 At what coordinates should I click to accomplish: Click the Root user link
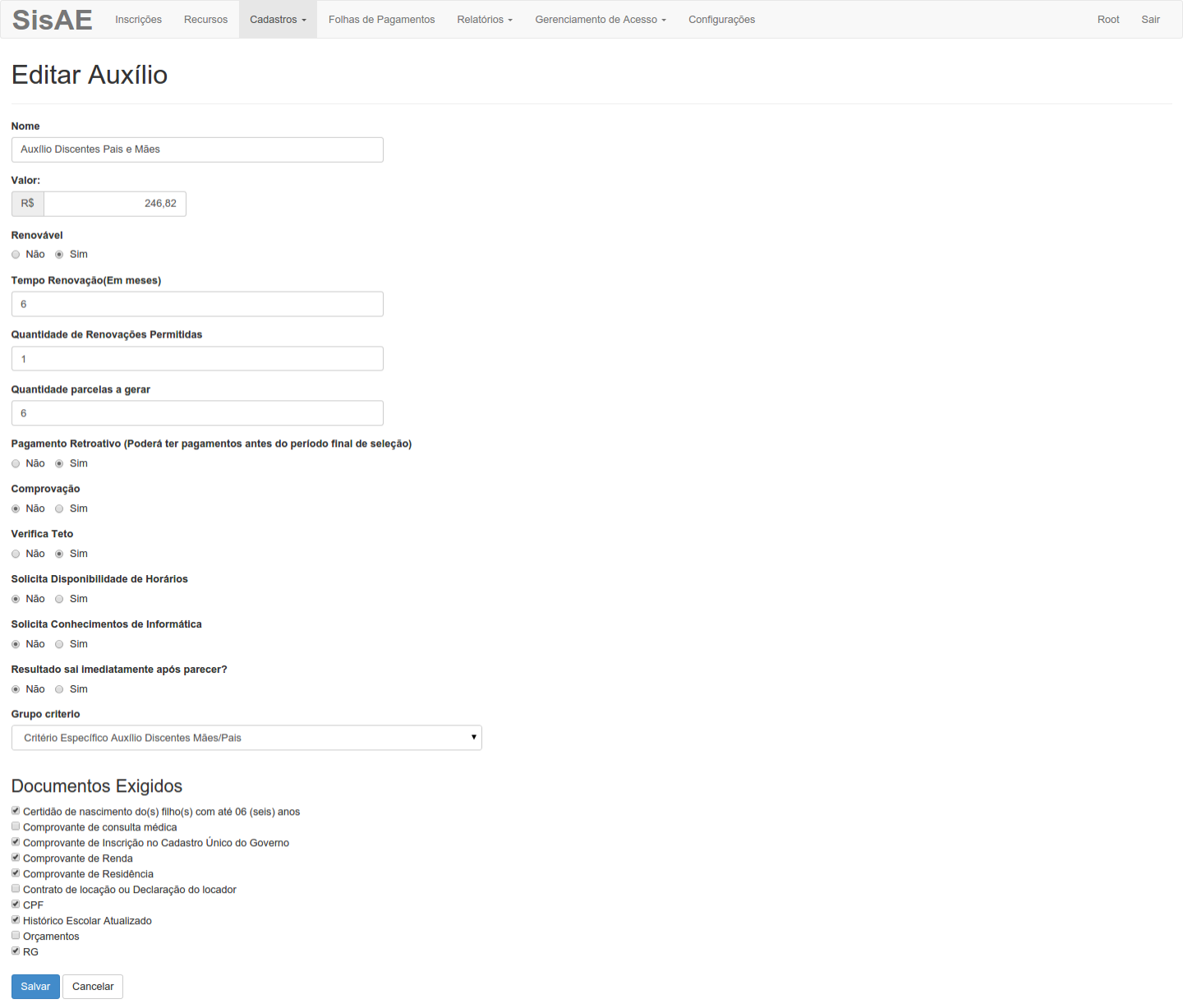tap(1108, 20)
